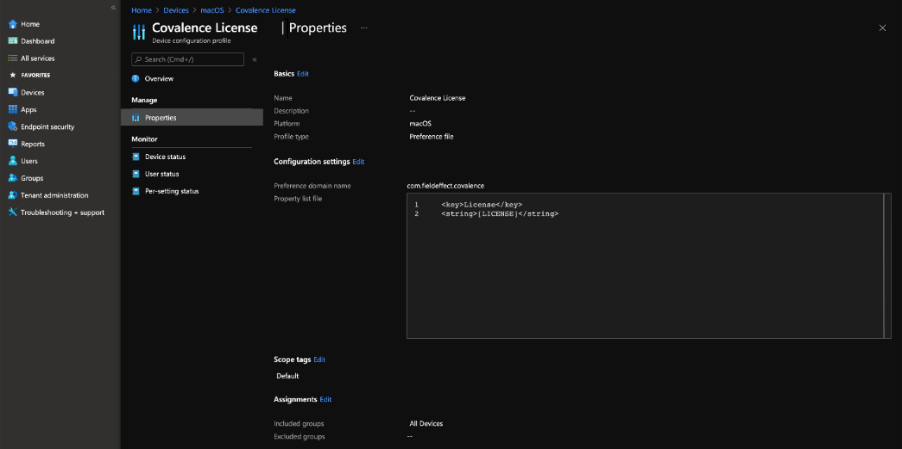Click the Device status icon
The width and height of the screenshot is (902, 449).
[136, 156]
